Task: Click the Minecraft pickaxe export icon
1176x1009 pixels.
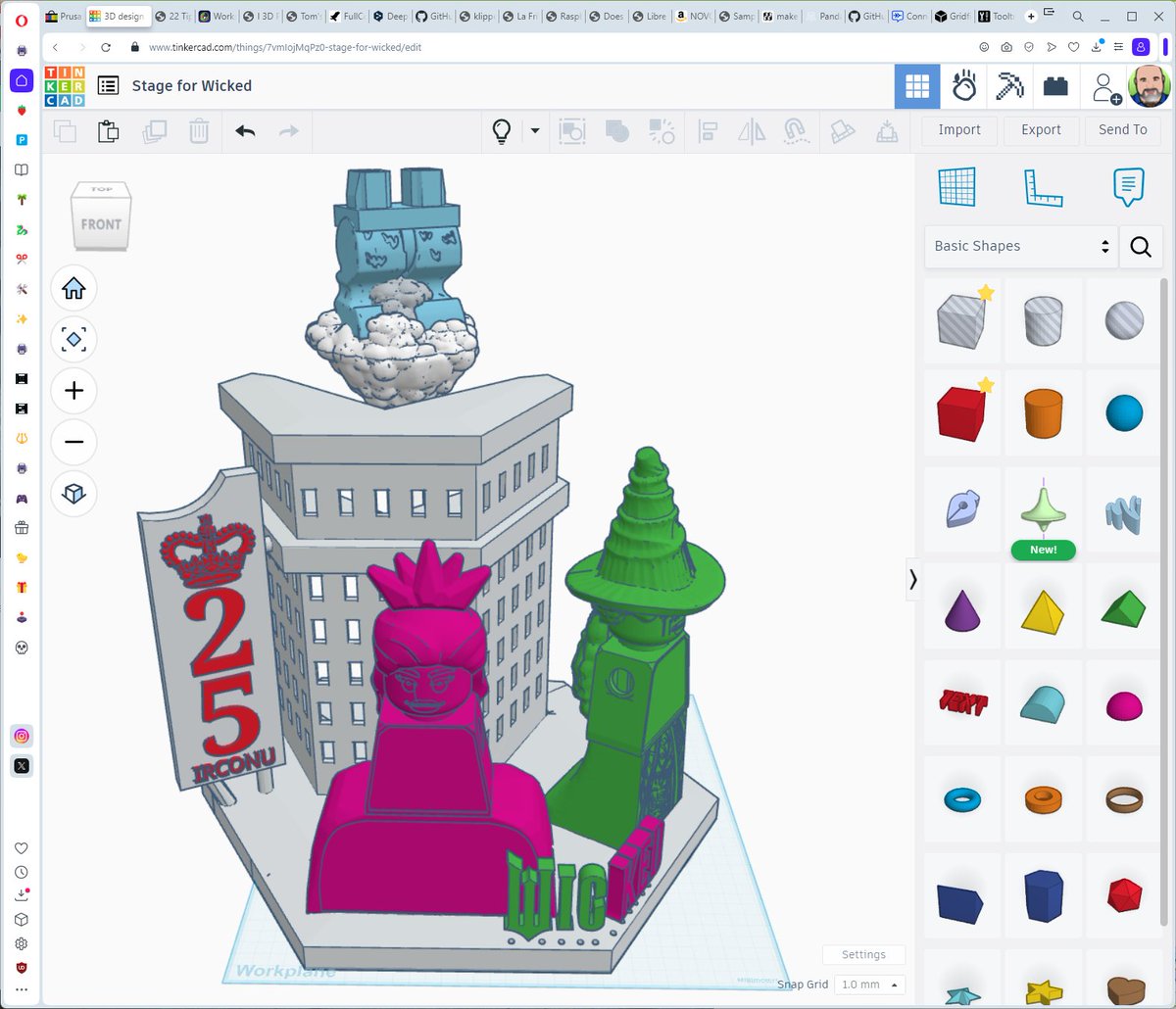Action: click(1008, 86)
